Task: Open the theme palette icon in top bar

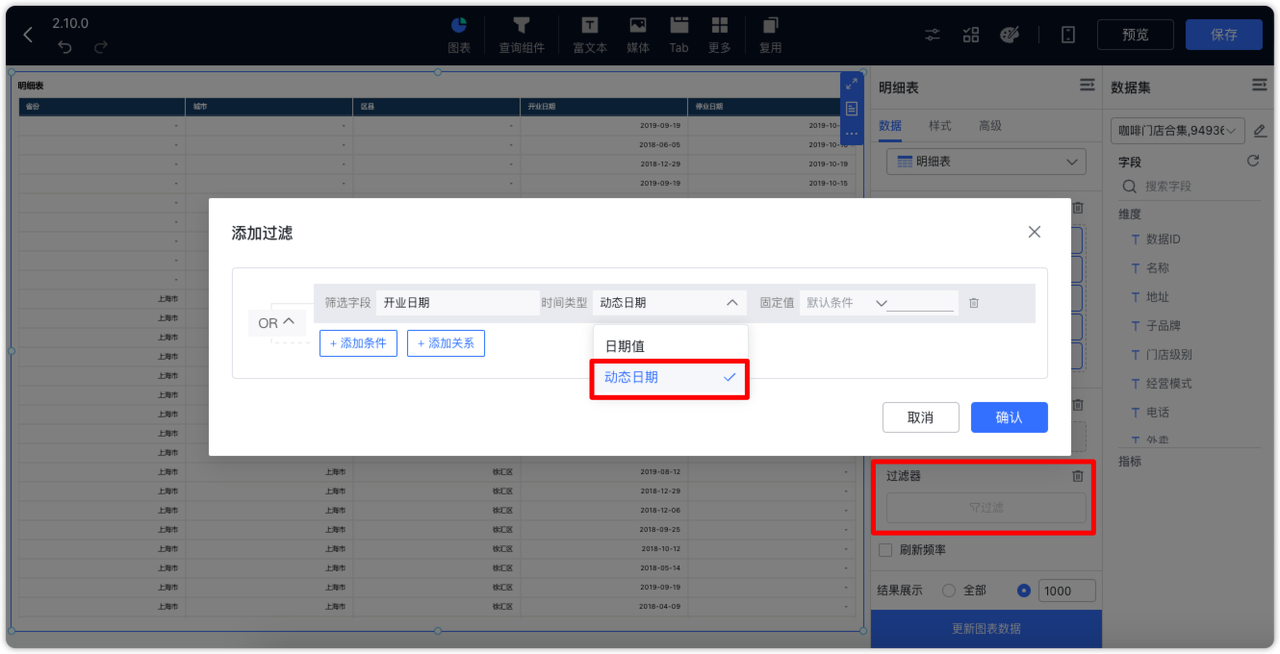Action: 1010,34
